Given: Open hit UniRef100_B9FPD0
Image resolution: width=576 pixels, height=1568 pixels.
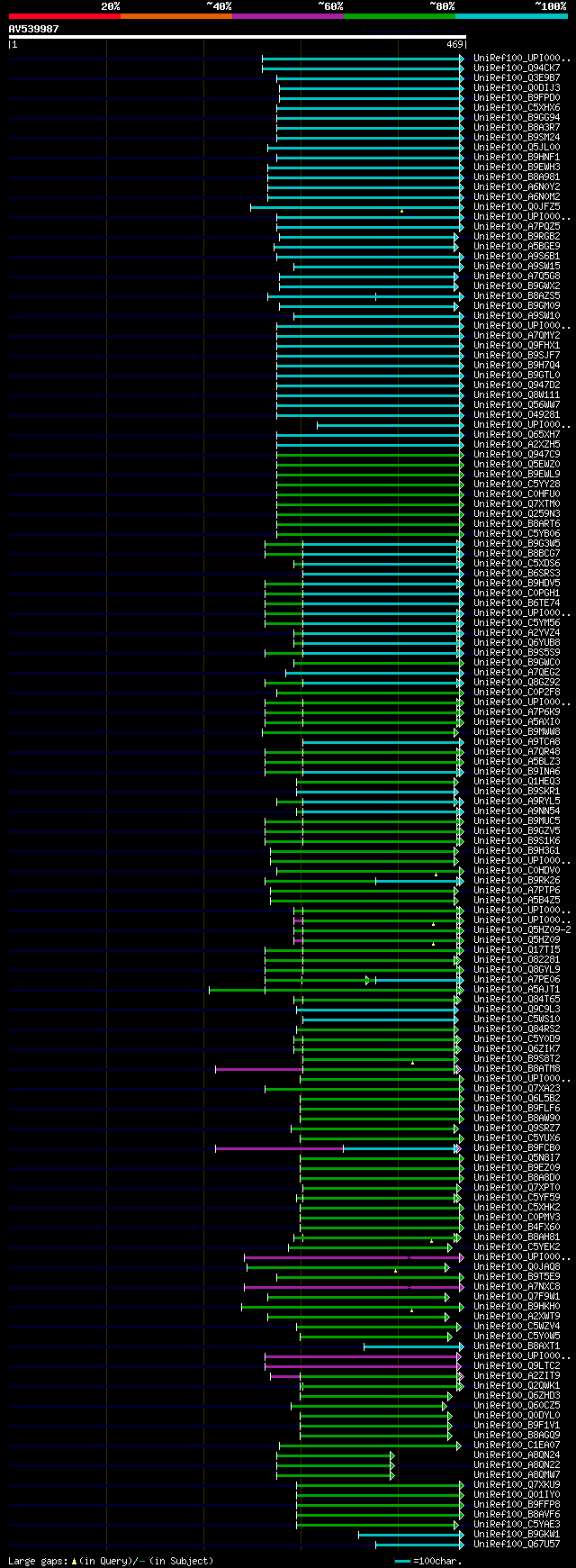Looking at the screenshot, I should click(x=517, y=98).
